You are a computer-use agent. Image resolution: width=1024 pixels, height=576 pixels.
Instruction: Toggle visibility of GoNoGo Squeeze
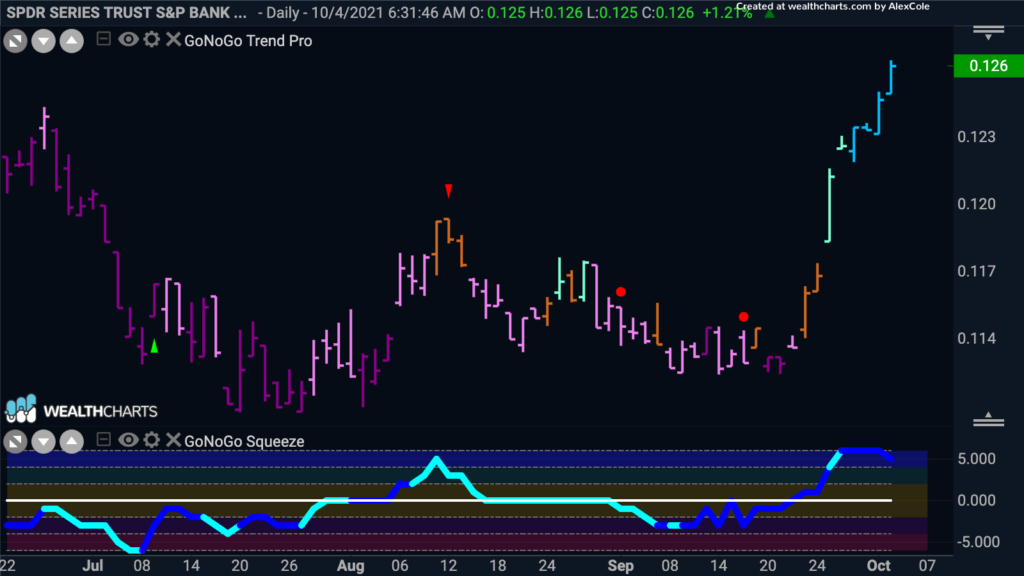click(128, 440)
